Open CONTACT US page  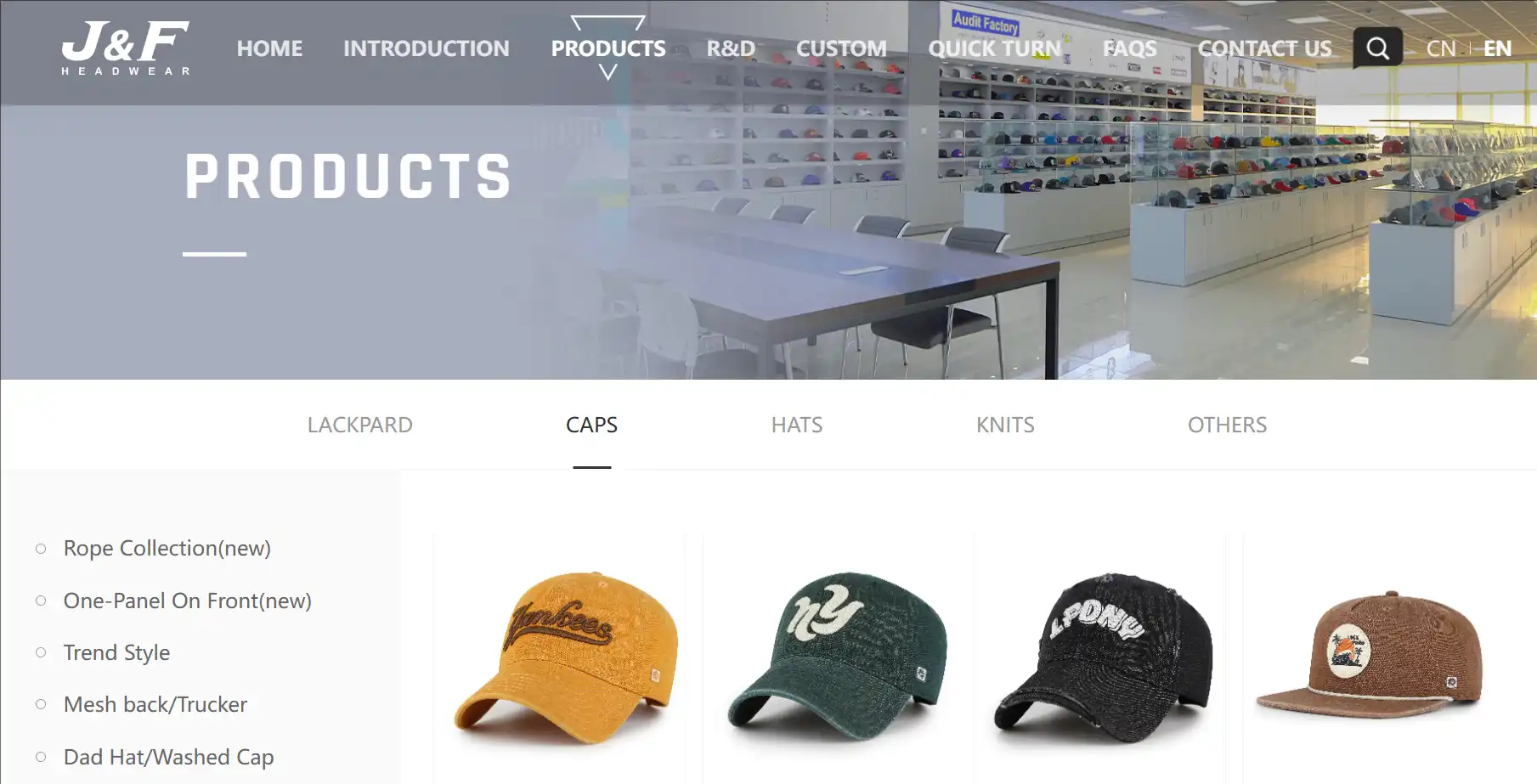tap(1265, 48)
